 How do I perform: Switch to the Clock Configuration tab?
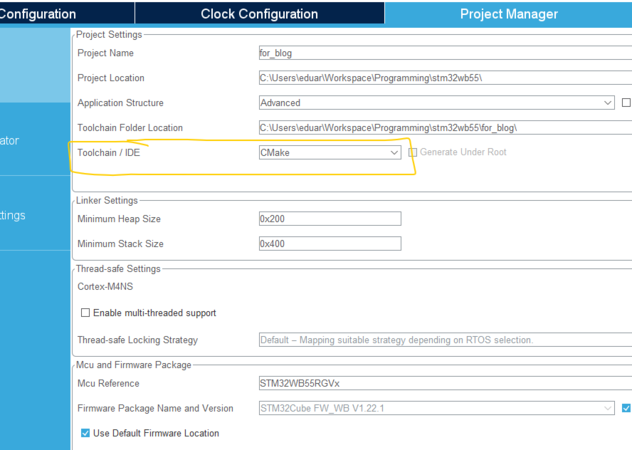point(259,14)
